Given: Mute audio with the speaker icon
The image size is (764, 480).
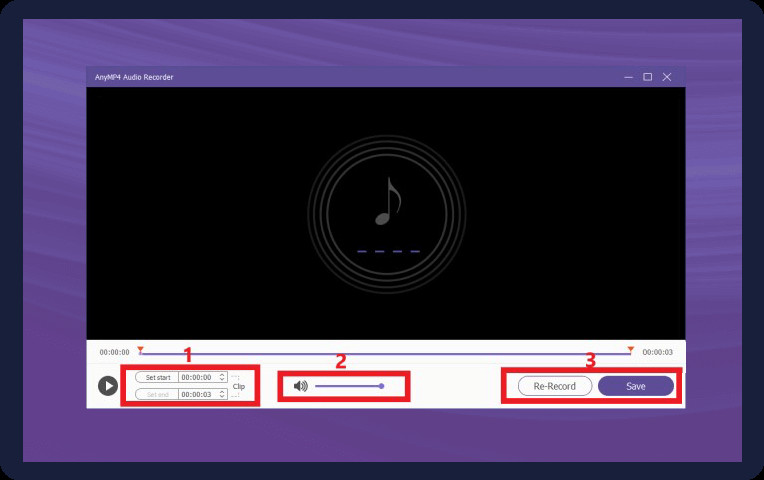Looking at the screenshot, I should tap(301, 386).
